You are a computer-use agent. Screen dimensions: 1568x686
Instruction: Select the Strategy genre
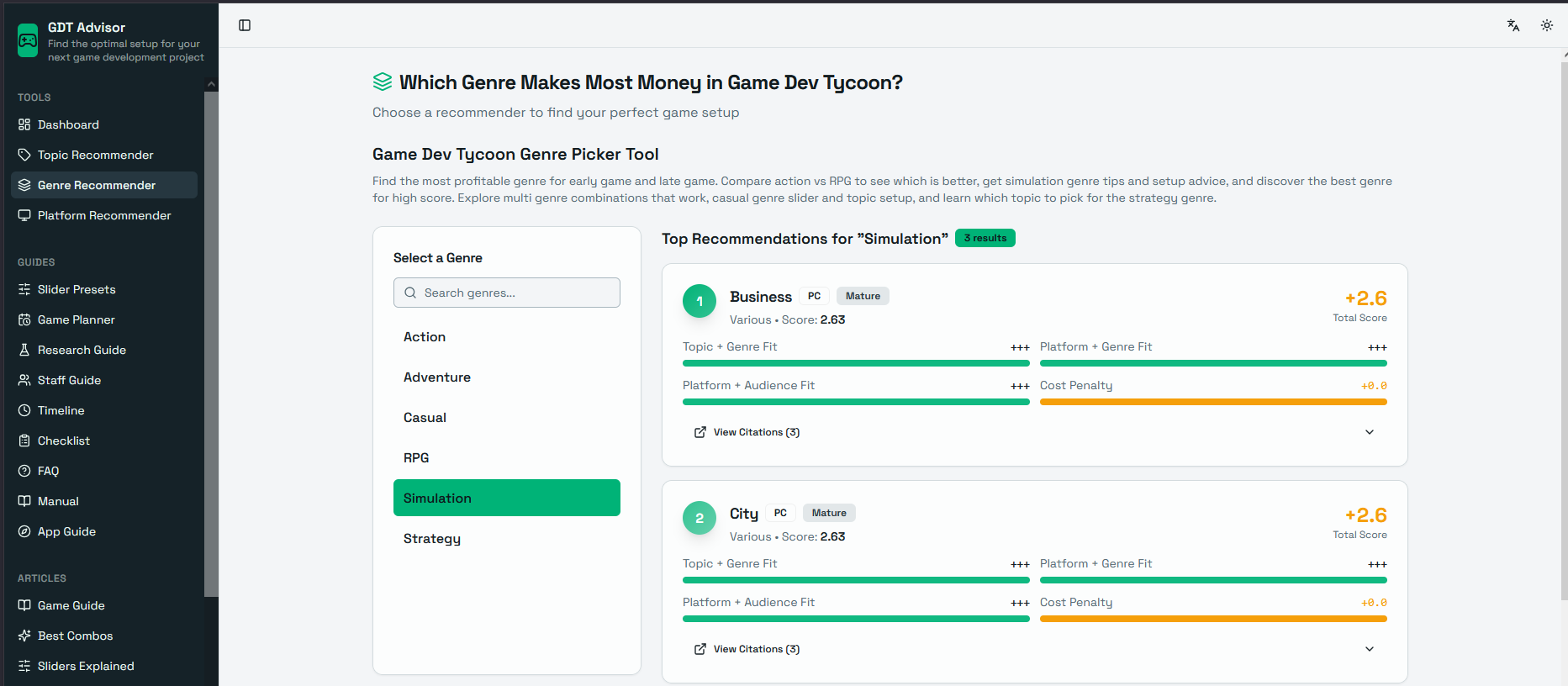point(507,538)
